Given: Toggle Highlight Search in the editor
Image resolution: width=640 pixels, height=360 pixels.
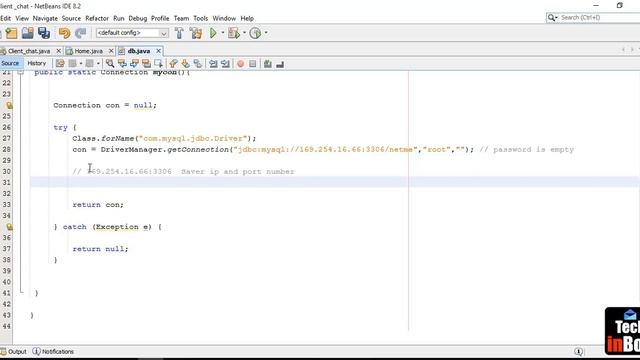Looking at the screenshot, I should 146,64.
